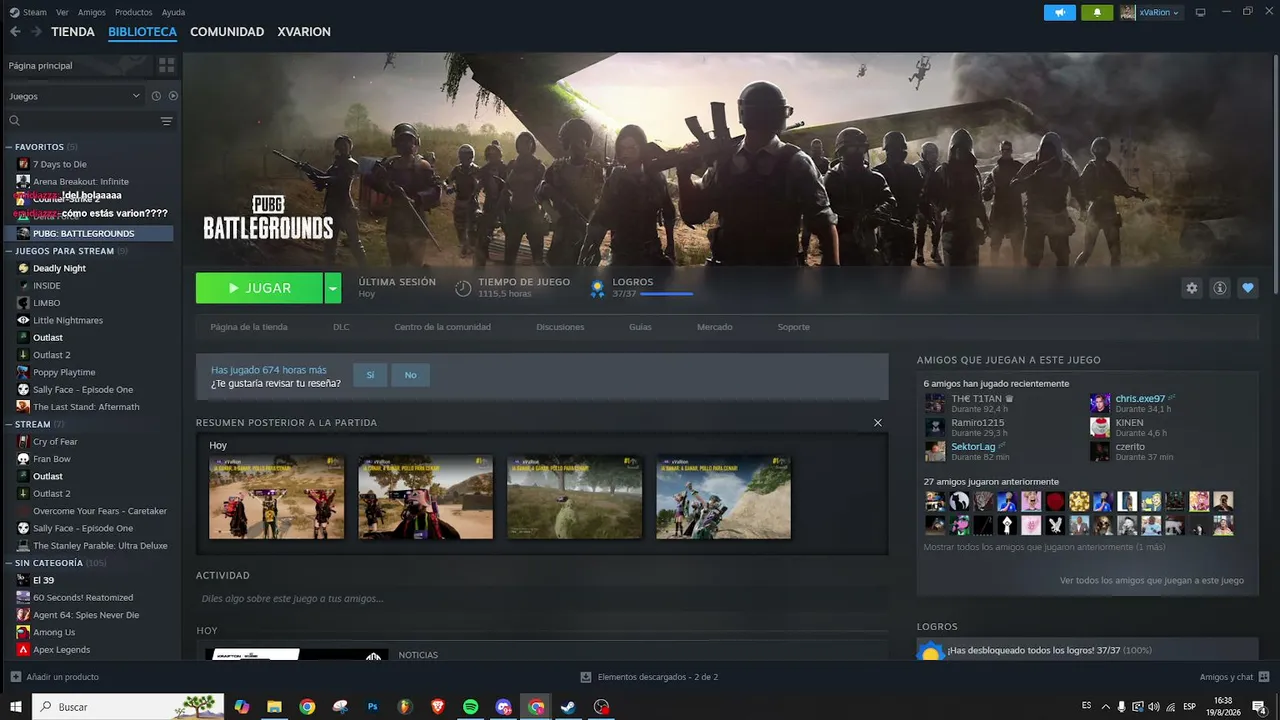Open Windows Start menu
Image resolution: width=1280 pixels, height=720 pixels.
[16, 707]
